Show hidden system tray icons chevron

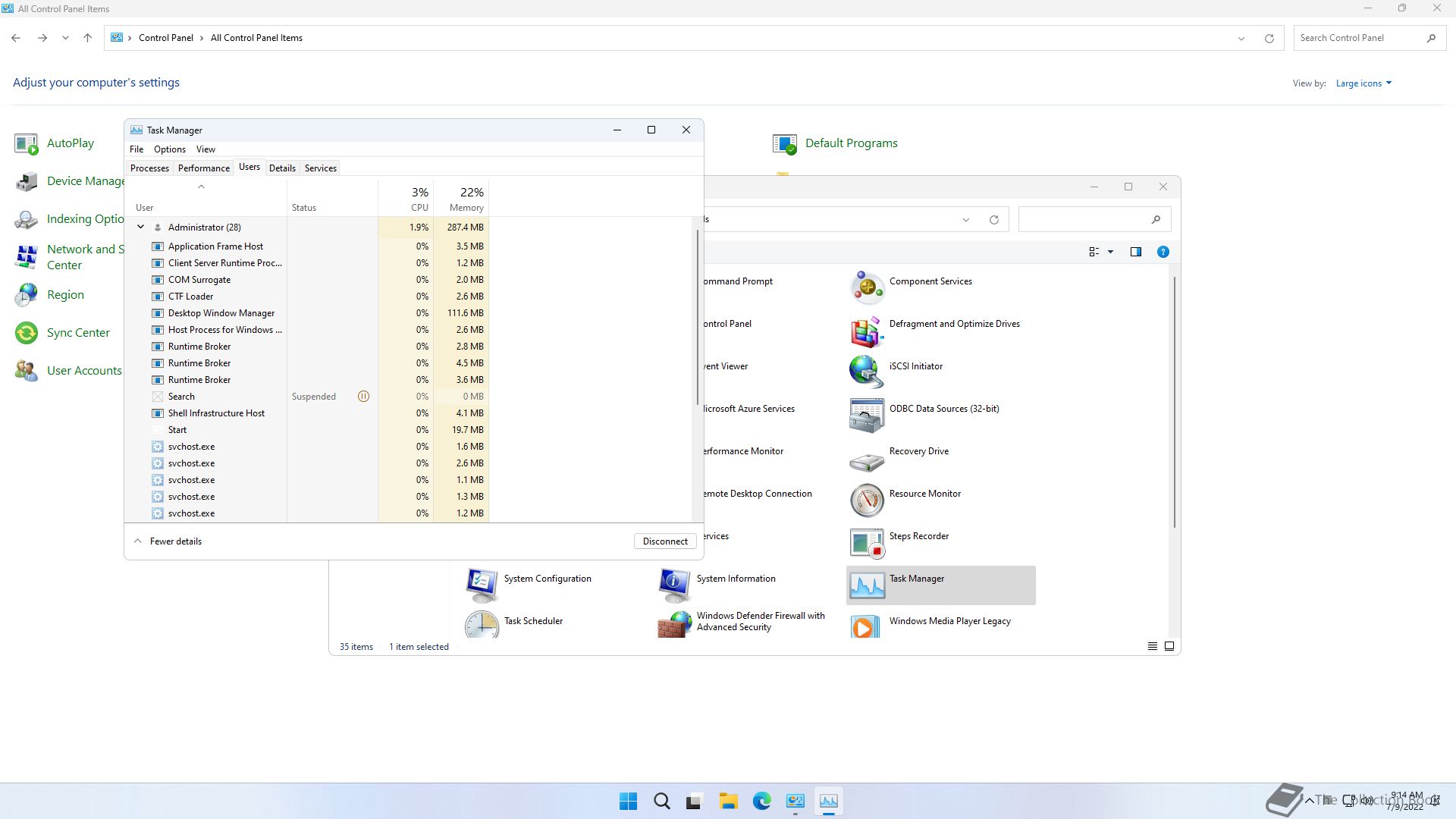(1309, 800)
